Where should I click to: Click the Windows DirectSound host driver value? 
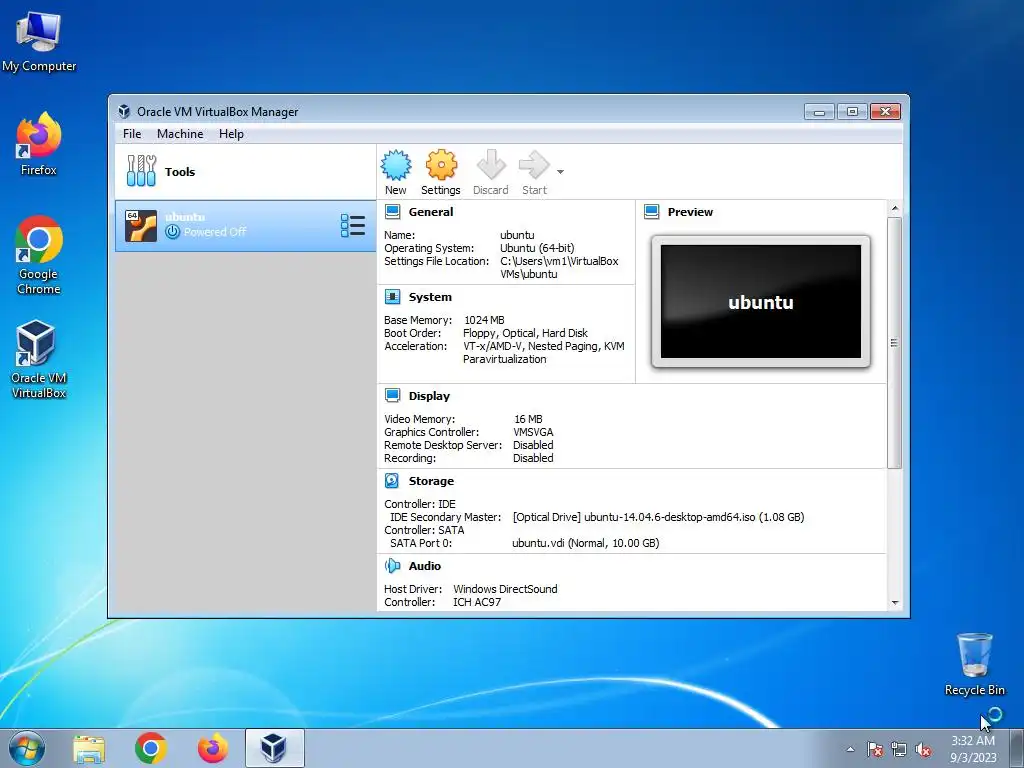click(x=505, y=589)
